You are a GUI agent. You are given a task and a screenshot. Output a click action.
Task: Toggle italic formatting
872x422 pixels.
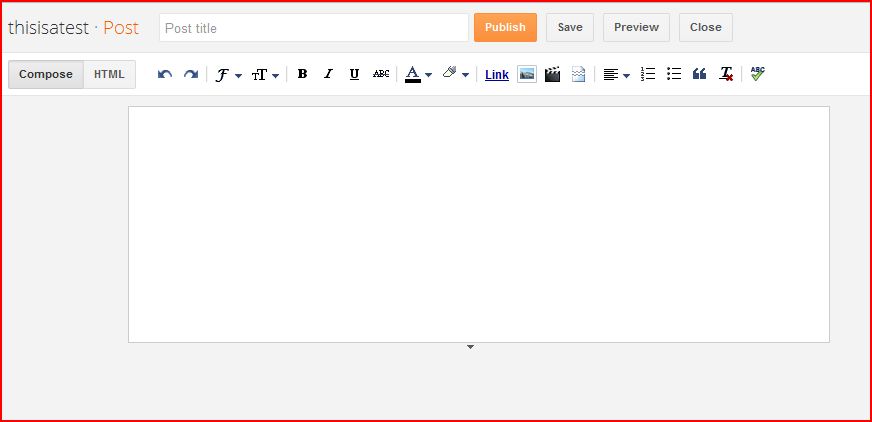(x=328, y=74)
